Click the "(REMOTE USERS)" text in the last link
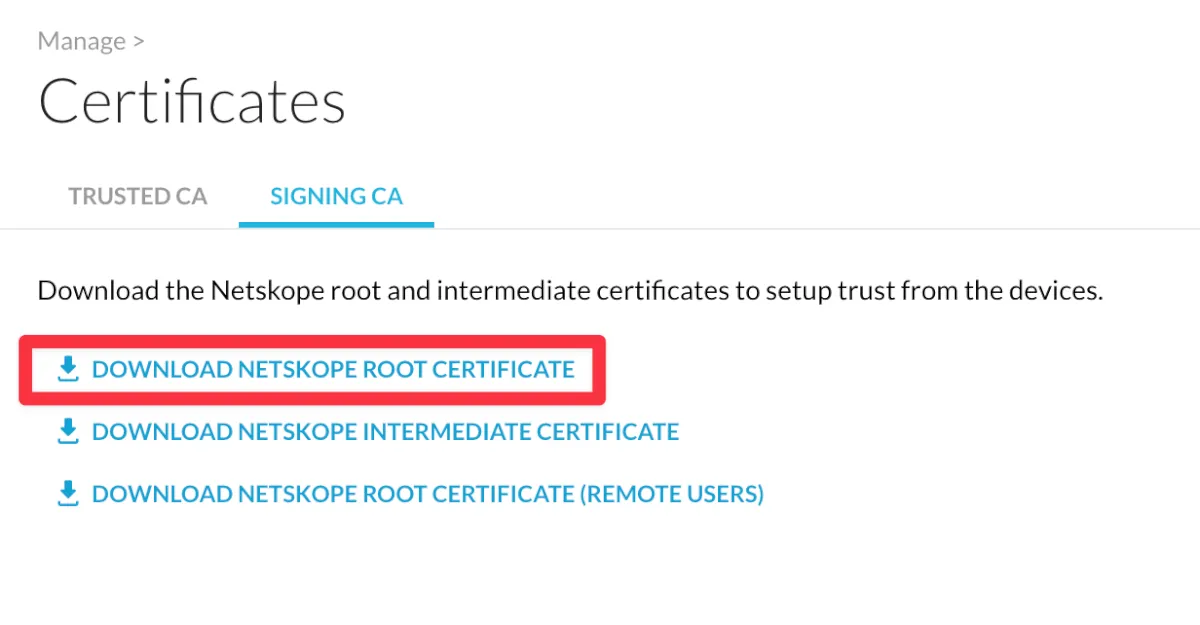 click(673, 494)
